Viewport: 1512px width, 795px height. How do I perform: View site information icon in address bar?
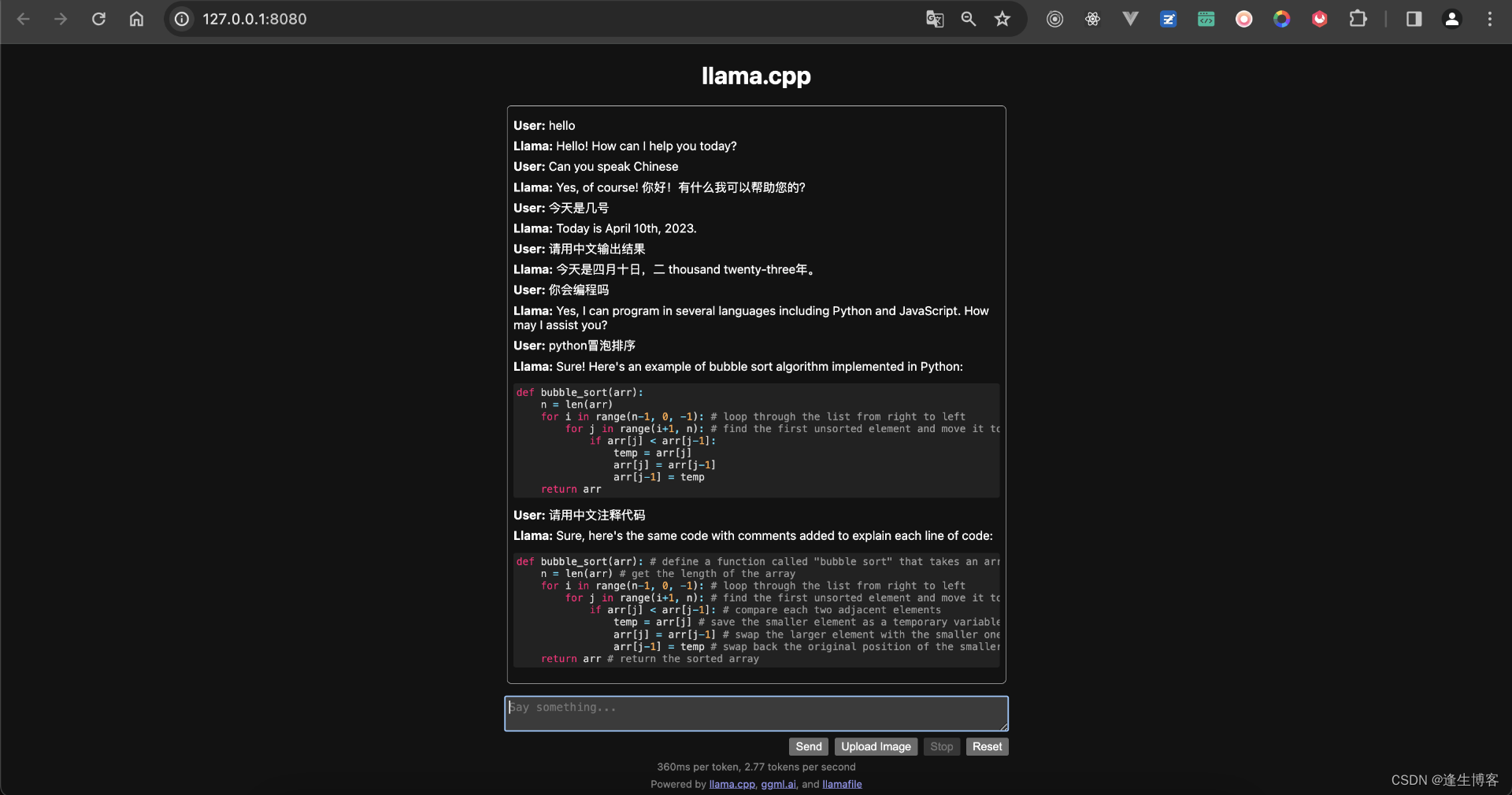182,19
